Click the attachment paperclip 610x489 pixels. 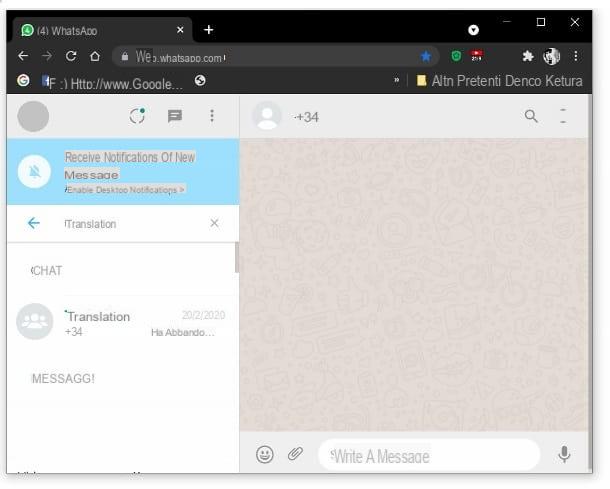295,453
